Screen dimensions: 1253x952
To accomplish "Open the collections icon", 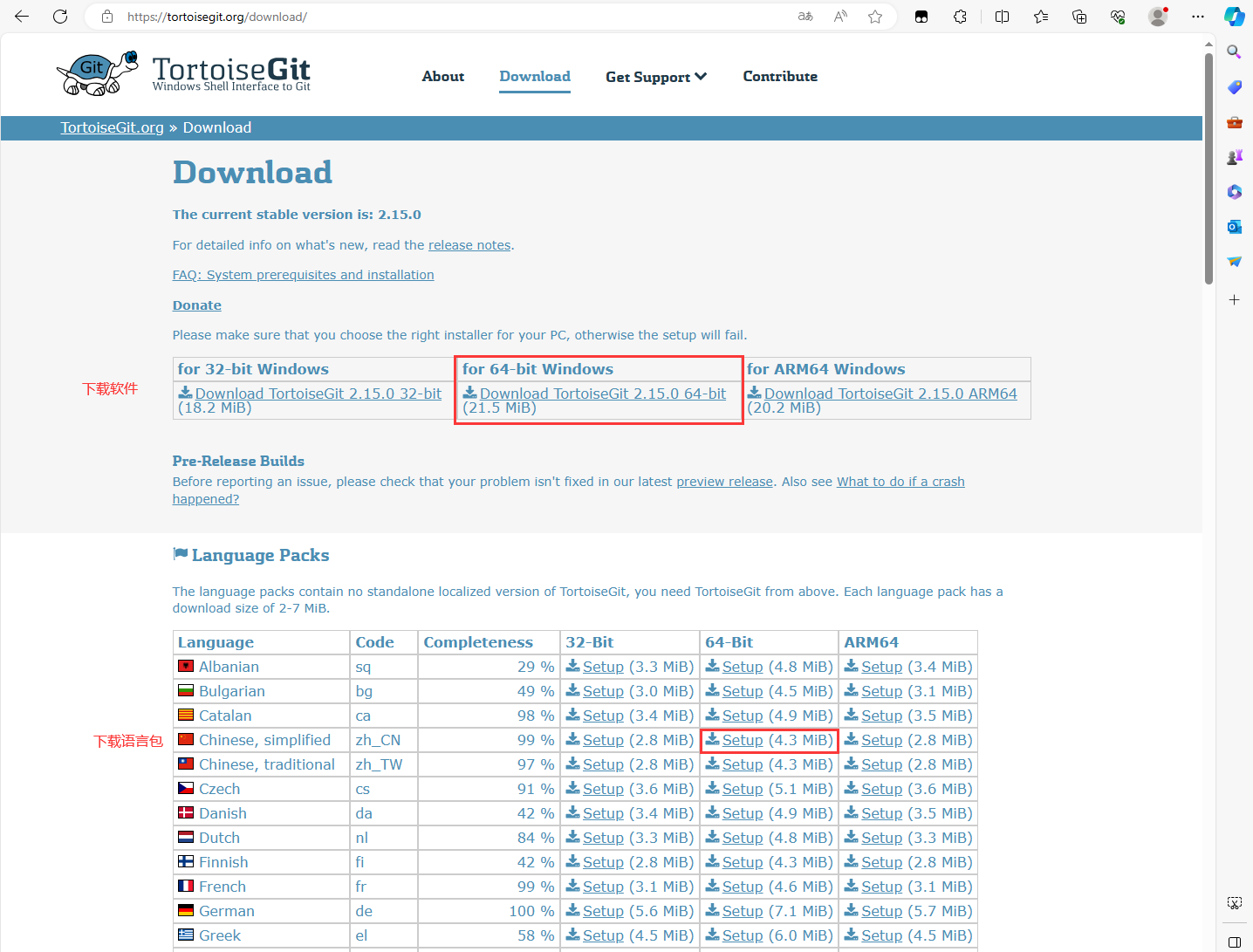I will 1079,17.
